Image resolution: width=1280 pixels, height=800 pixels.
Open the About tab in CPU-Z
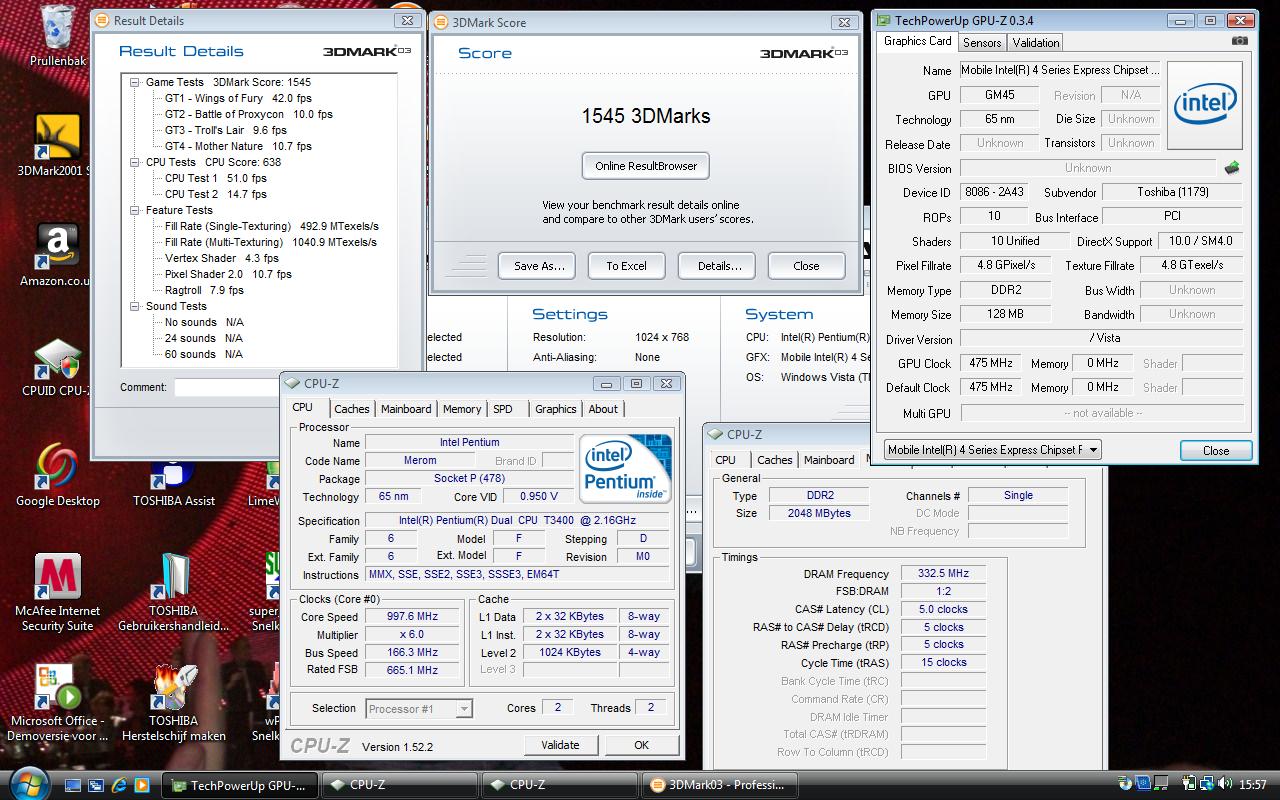[603, 409]
